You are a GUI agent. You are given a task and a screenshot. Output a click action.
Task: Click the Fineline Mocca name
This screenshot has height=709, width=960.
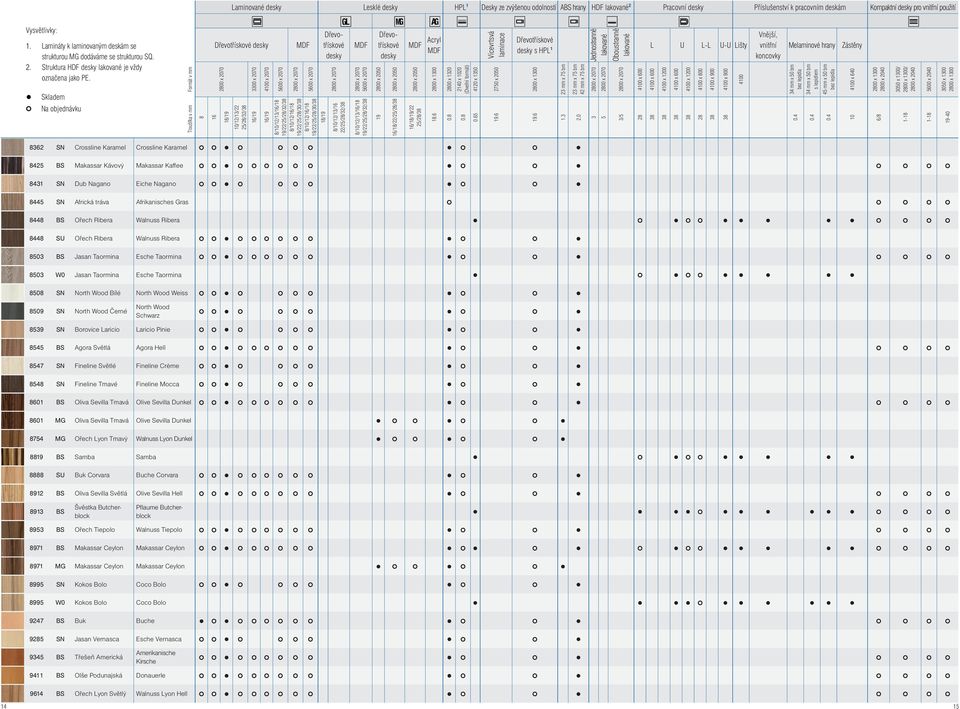pyautogui.click(x=157, y=384)
